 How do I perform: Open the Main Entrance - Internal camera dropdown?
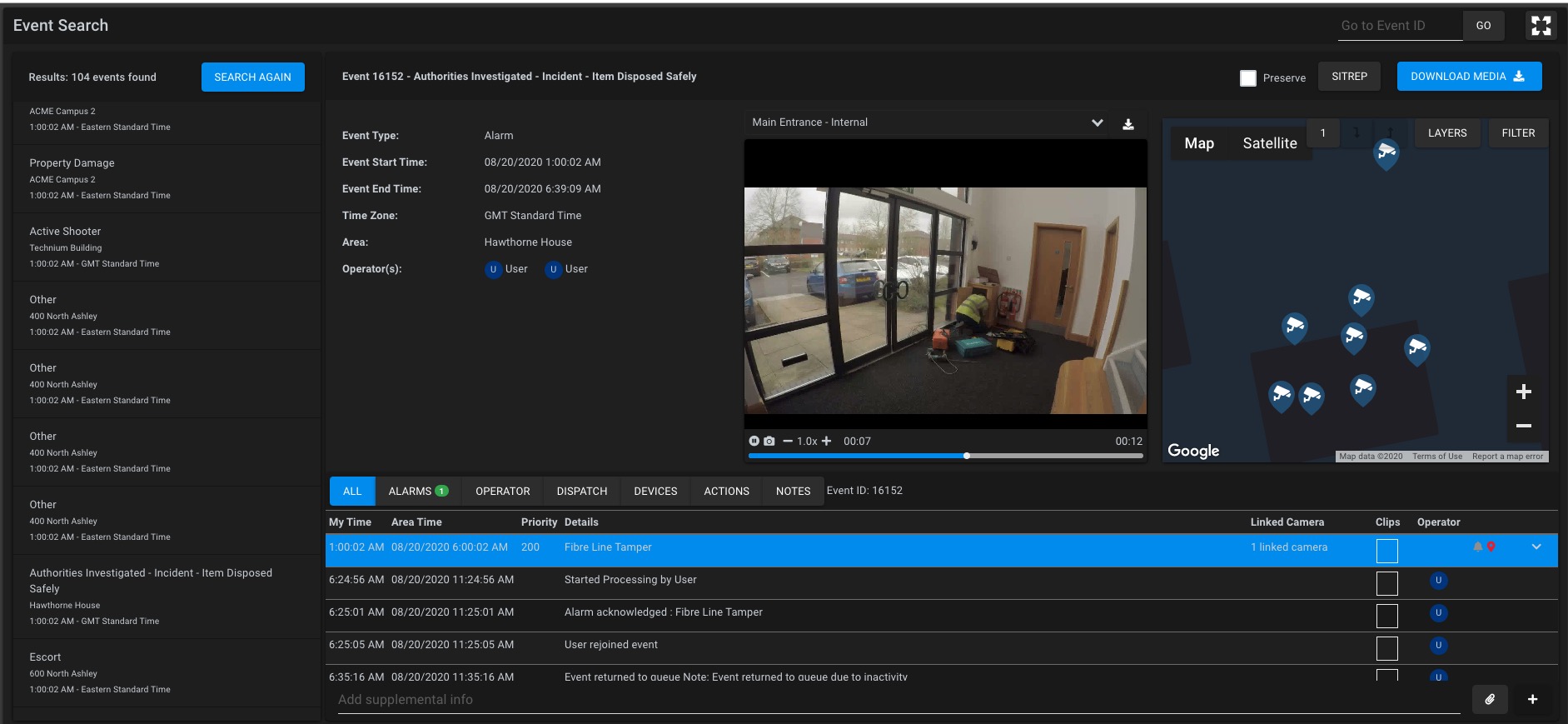coord(928,122)
